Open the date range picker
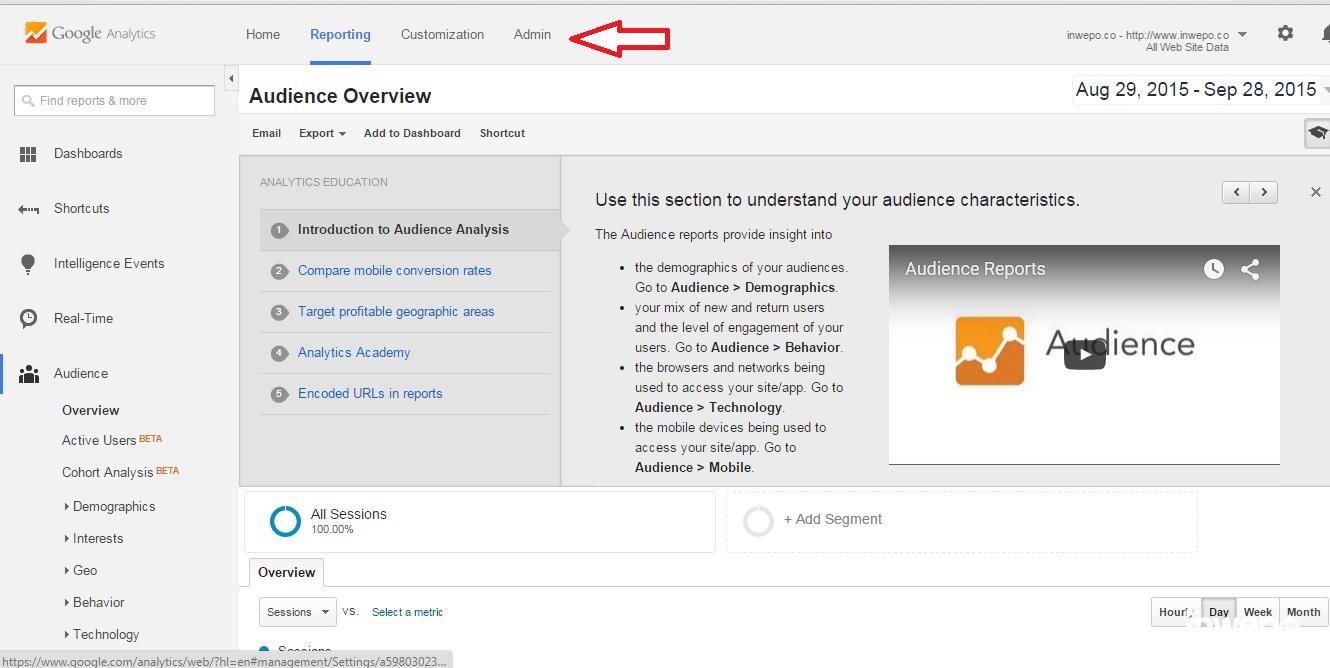 click(x=1200, y=90)
